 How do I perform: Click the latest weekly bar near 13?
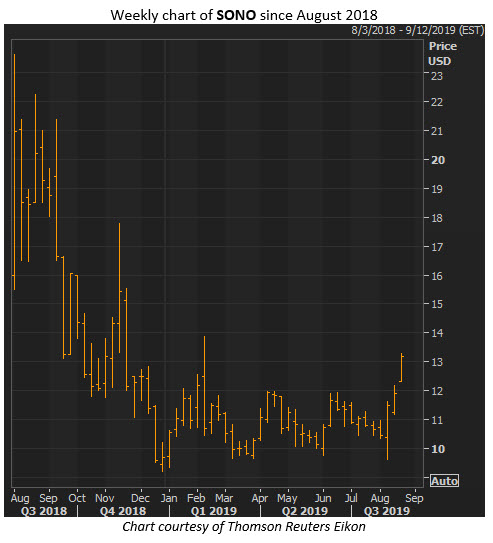(401, 367)
